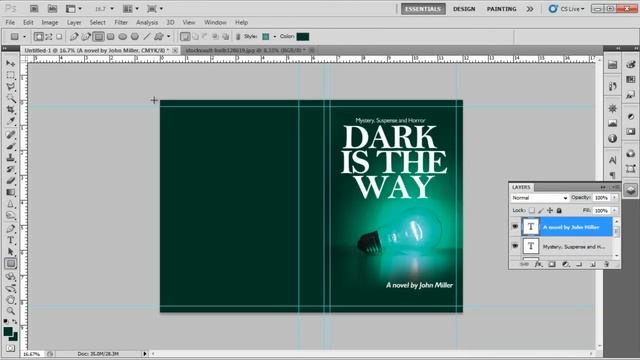
Task: Select the Hand tool
Action: 11,300
